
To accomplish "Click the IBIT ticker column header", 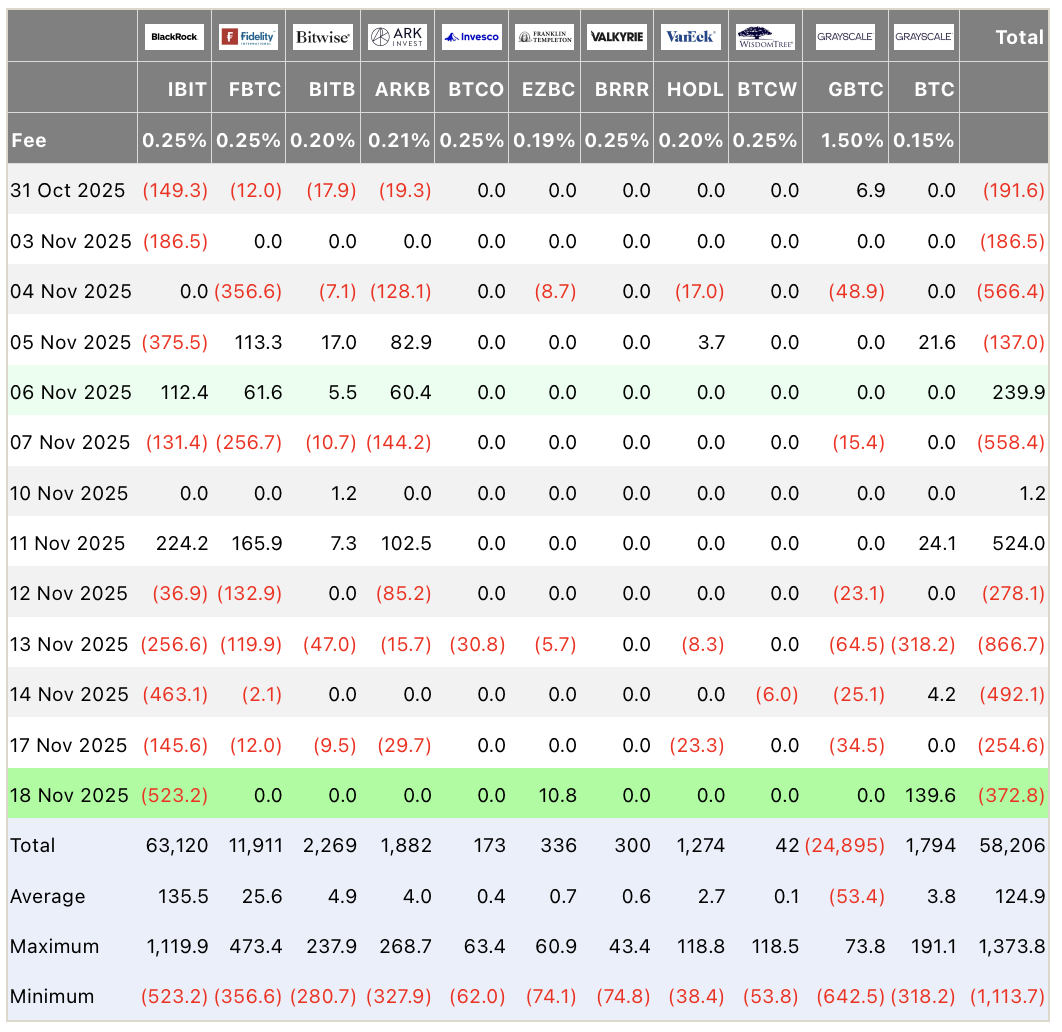I will [187, 89].
